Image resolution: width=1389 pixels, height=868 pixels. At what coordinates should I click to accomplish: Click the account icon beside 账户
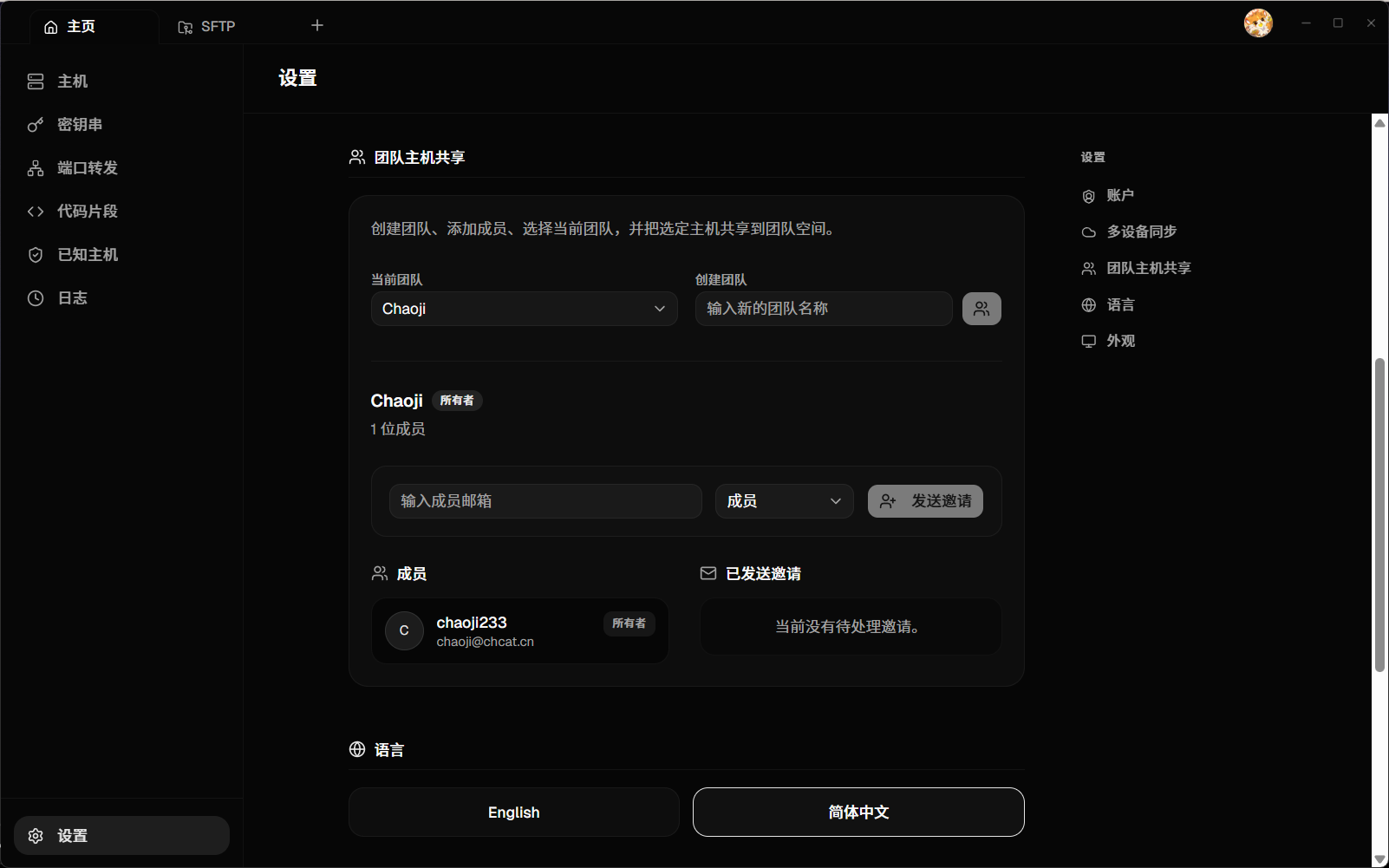[1089, 196]
